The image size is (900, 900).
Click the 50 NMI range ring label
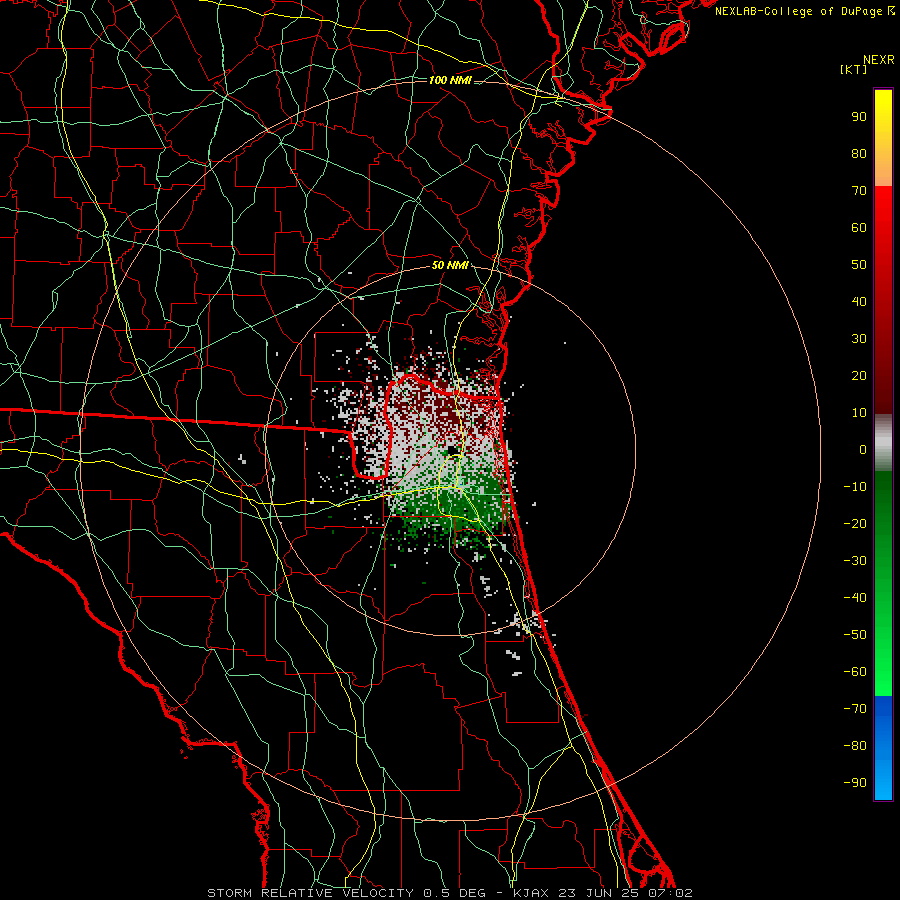click(x=450, y=265)
